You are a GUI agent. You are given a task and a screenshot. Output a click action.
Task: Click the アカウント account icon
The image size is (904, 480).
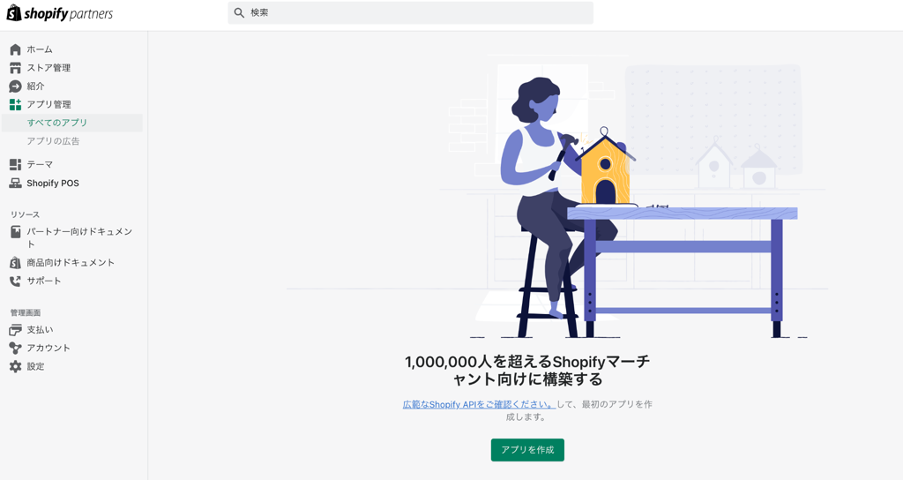(x=16, y=348)
